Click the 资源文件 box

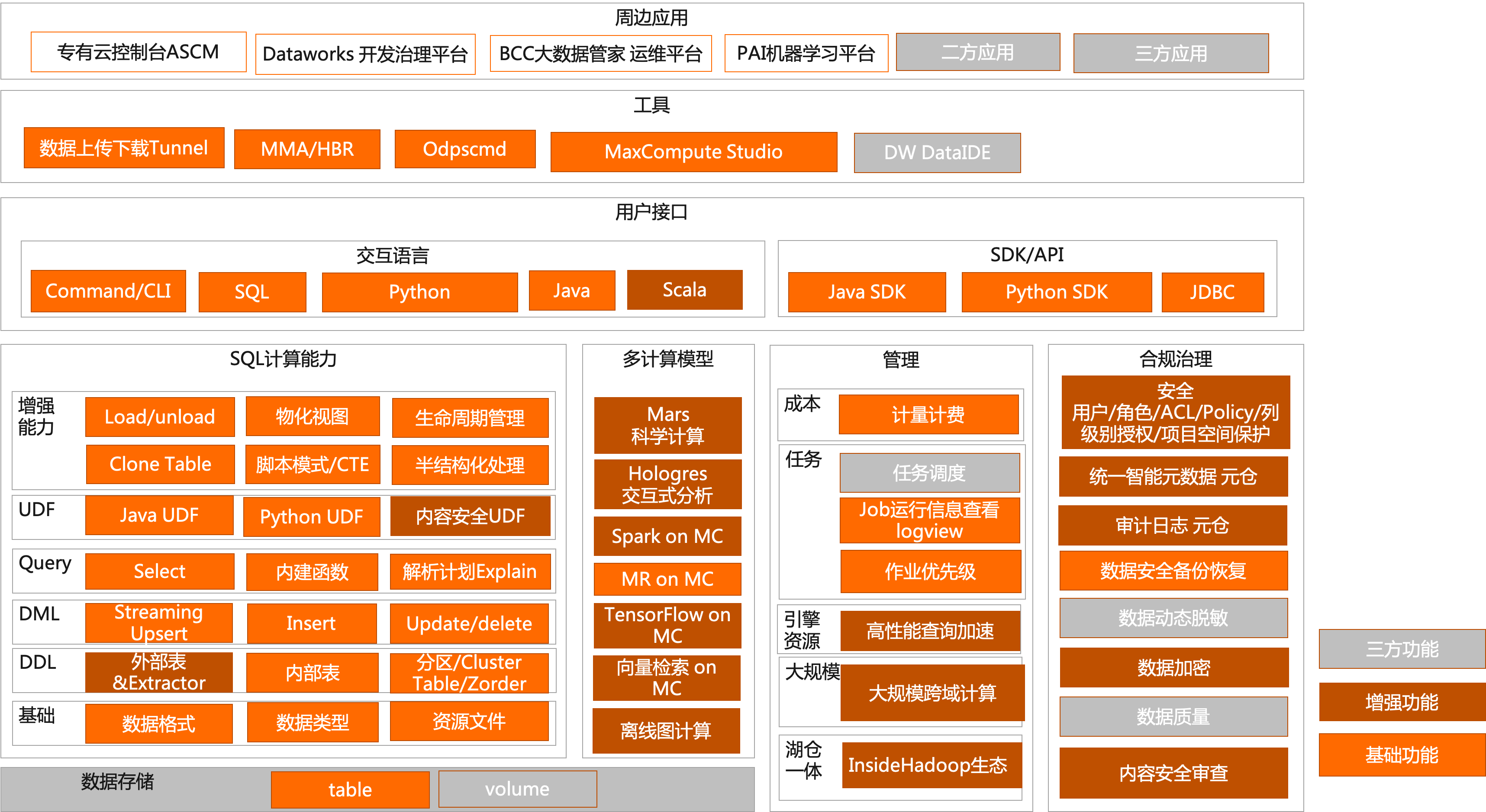coord(469,722)
